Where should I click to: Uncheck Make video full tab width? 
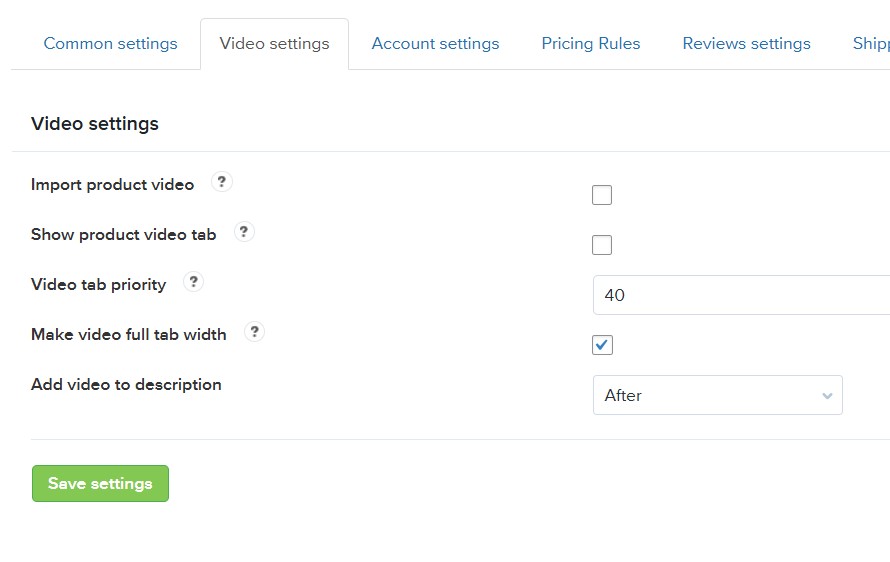[602, 345]
